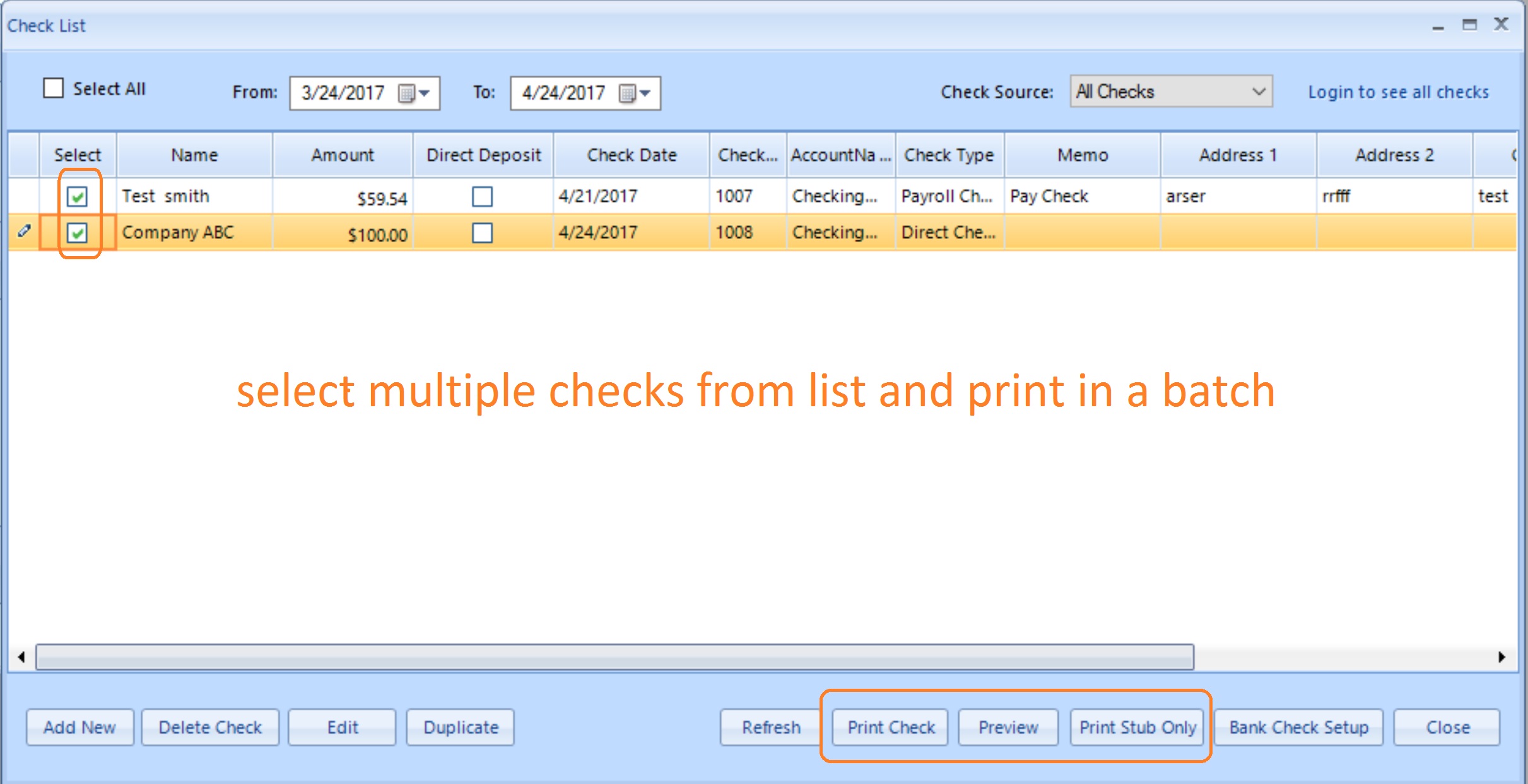This screenshot has width=1528, height=784.
Task: Enable Direct Deposit for Company ABC
Action: 482,233
